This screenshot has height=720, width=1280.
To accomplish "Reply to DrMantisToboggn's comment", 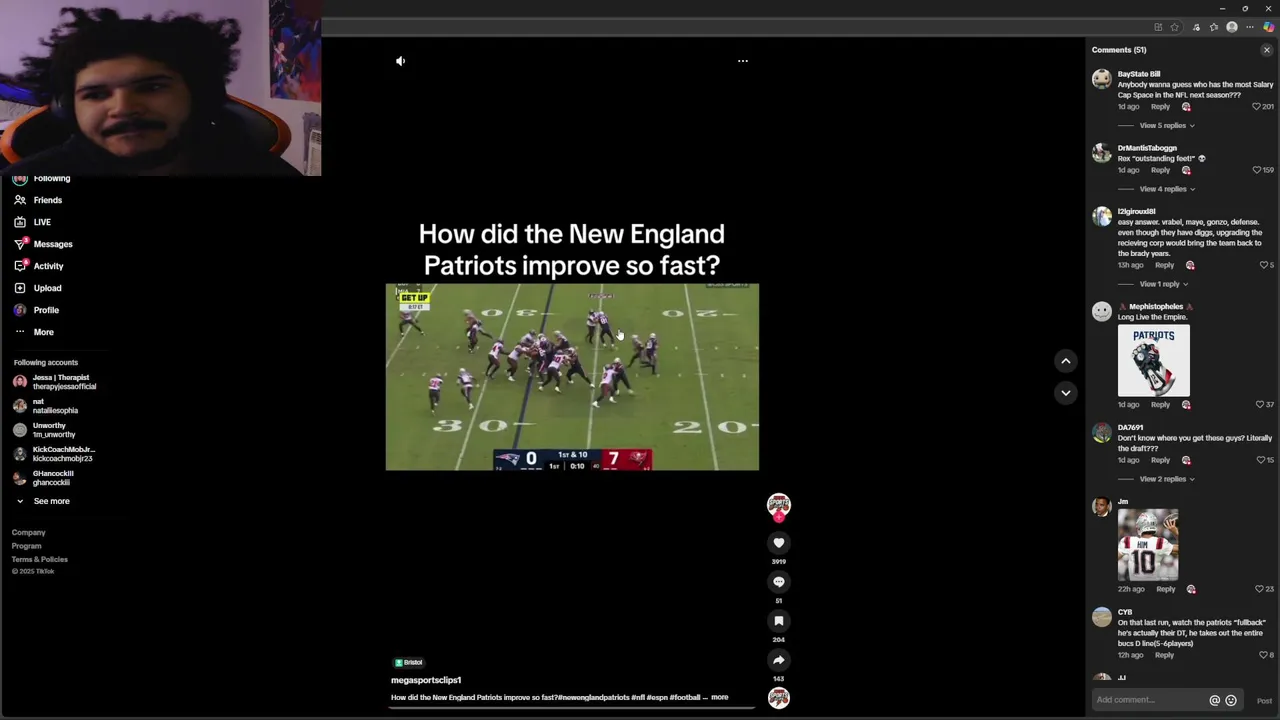I will (1160, 170).
